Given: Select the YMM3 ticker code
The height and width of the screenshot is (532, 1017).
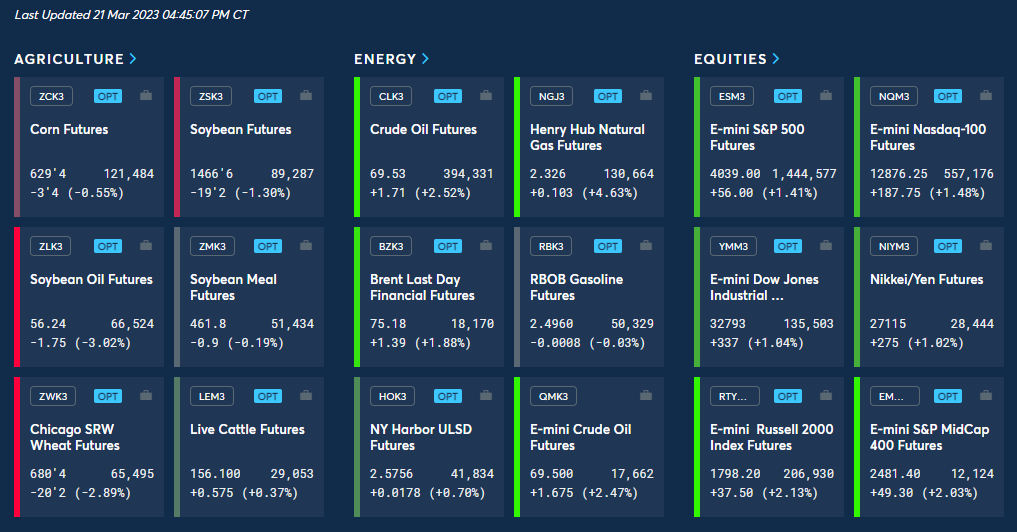Looking at the screenshot, I should [734, 246].
